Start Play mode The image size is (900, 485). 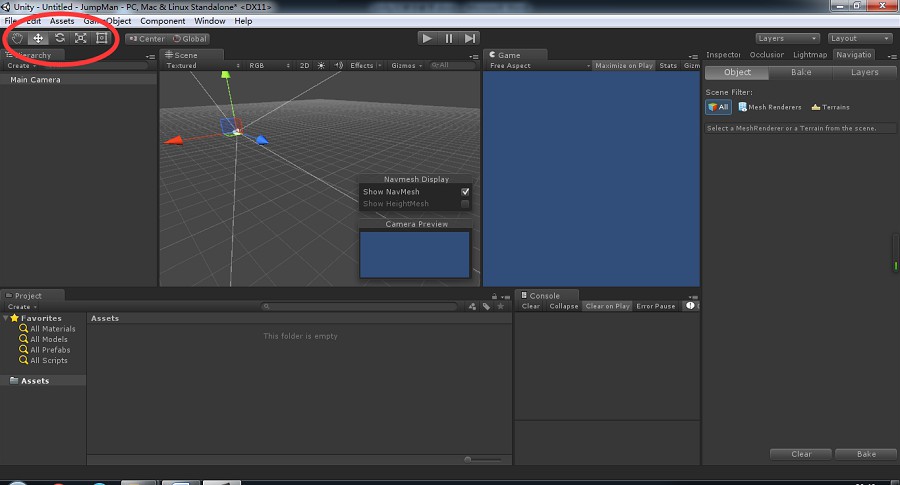pos(426,38)
